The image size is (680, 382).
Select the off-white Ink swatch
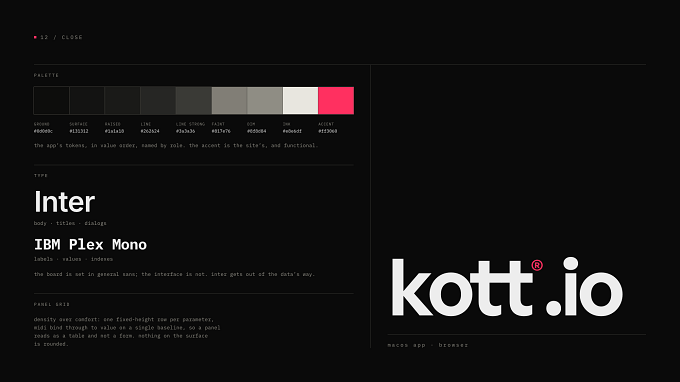pyautogui.click(x=301, y=101)
